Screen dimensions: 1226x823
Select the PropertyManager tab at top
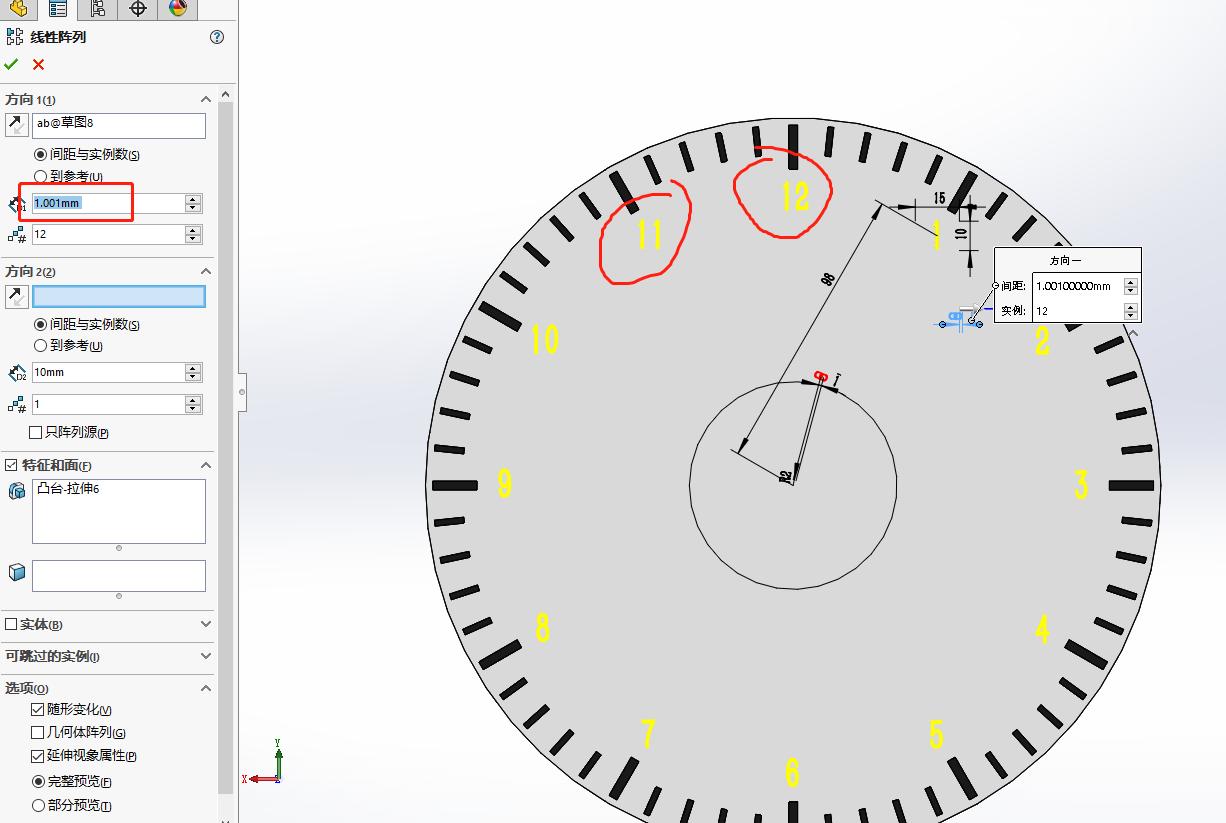[x=56, y=10]
